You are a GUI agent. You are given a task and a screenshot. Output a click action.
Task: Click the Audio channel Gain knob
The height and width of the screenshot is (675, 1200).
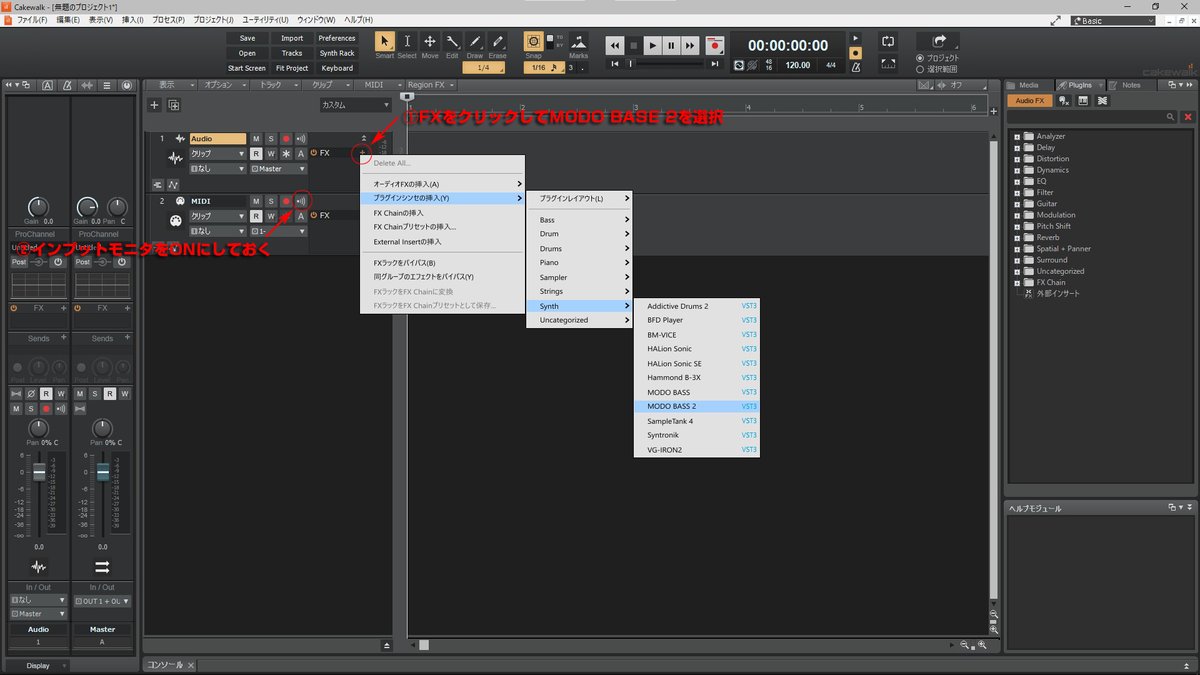(38, 208)
